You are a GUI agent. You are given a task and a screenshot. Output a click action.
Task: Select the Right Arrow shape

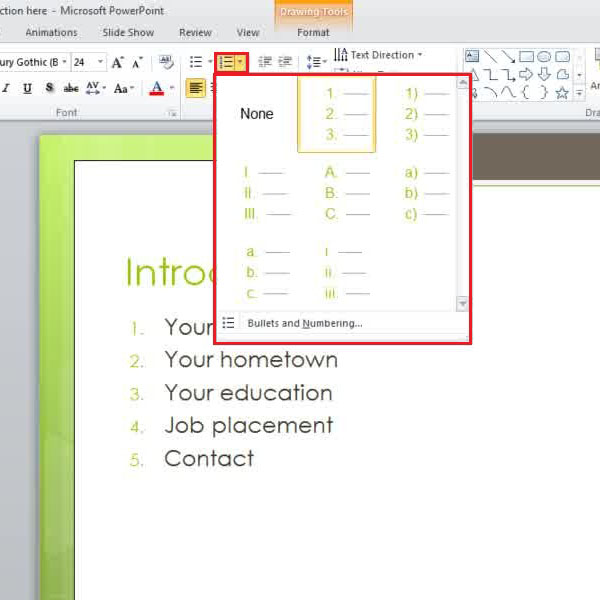(x=527, y=74)
